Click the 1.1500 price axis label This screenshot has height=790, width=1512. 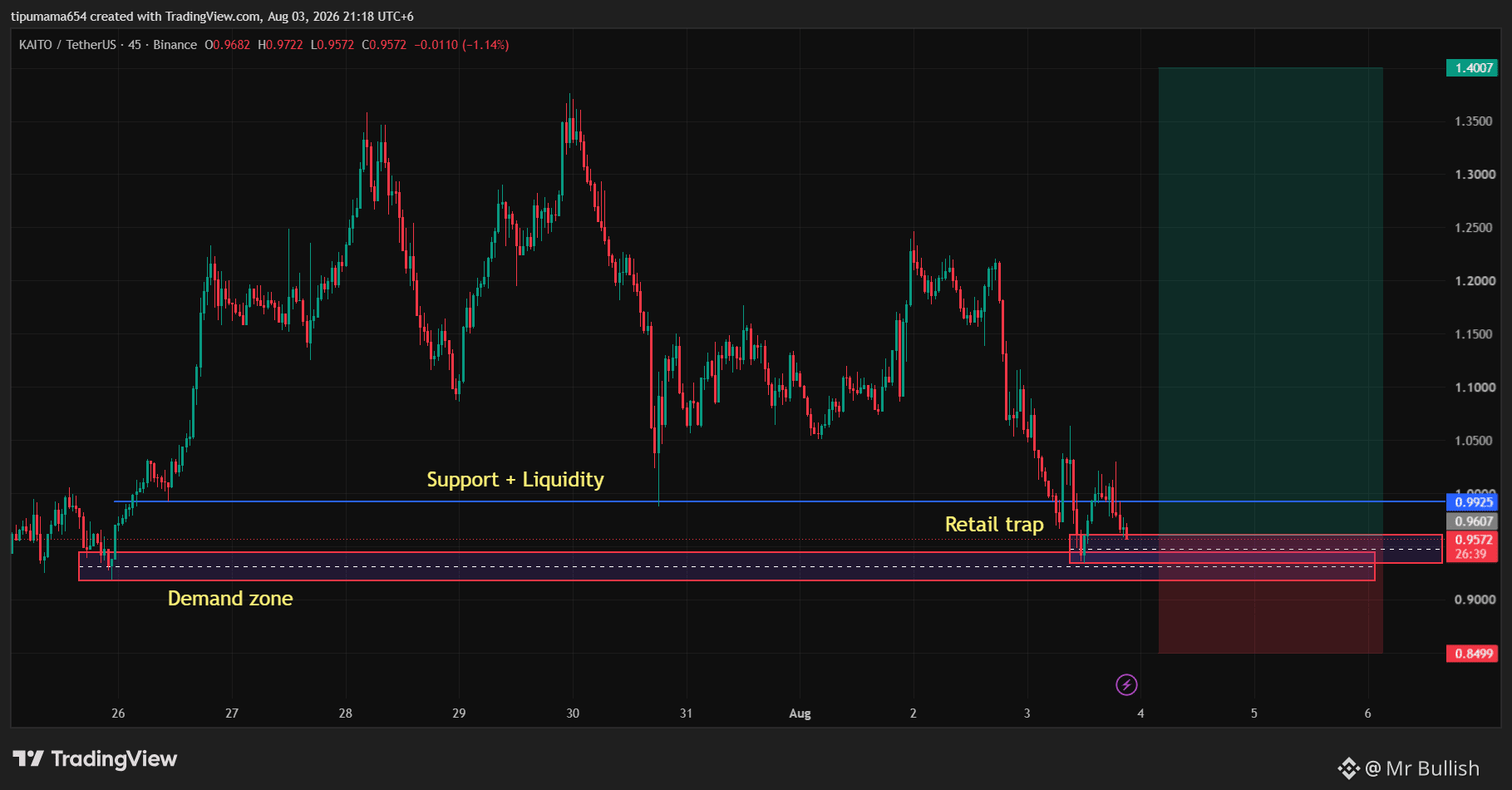[1474, 334]
